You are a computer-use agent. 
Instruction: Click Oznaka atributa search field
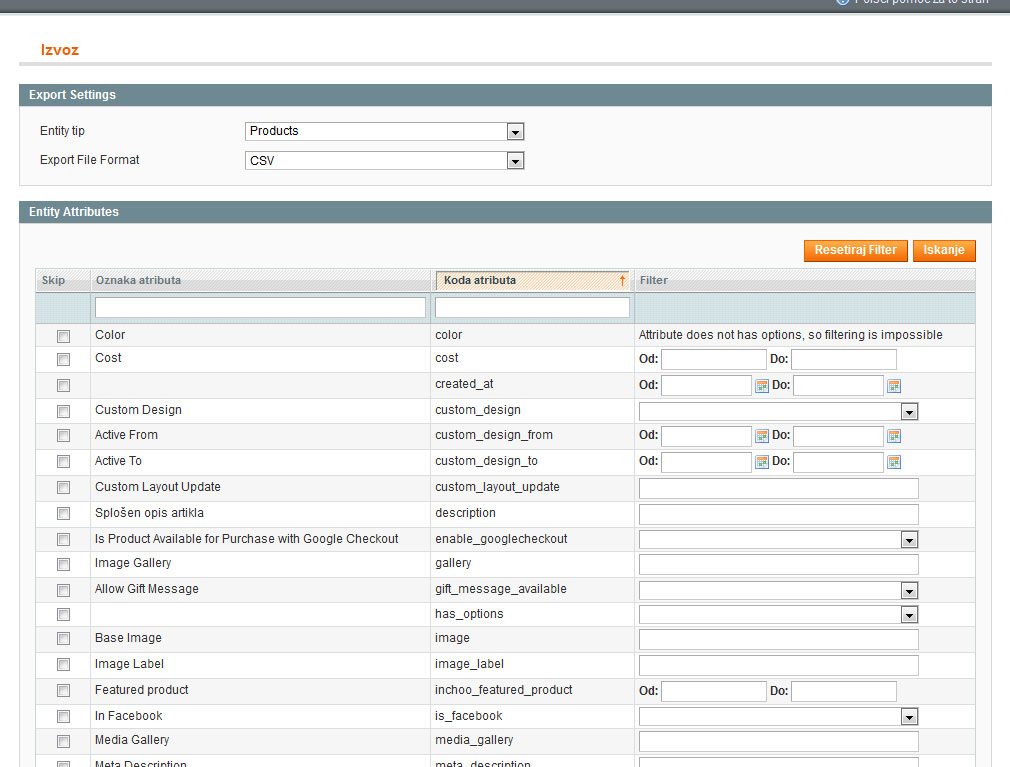pos(260,307)
